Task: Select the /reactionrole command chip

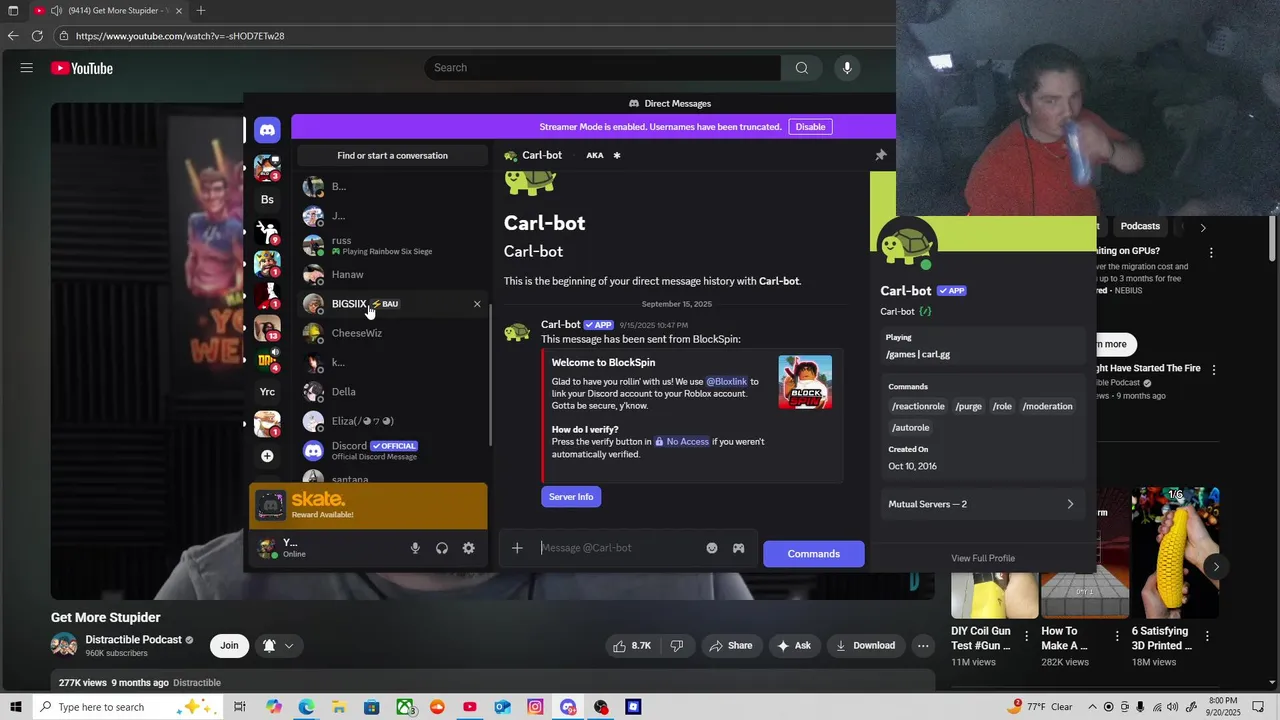Action: click(918, 406)
